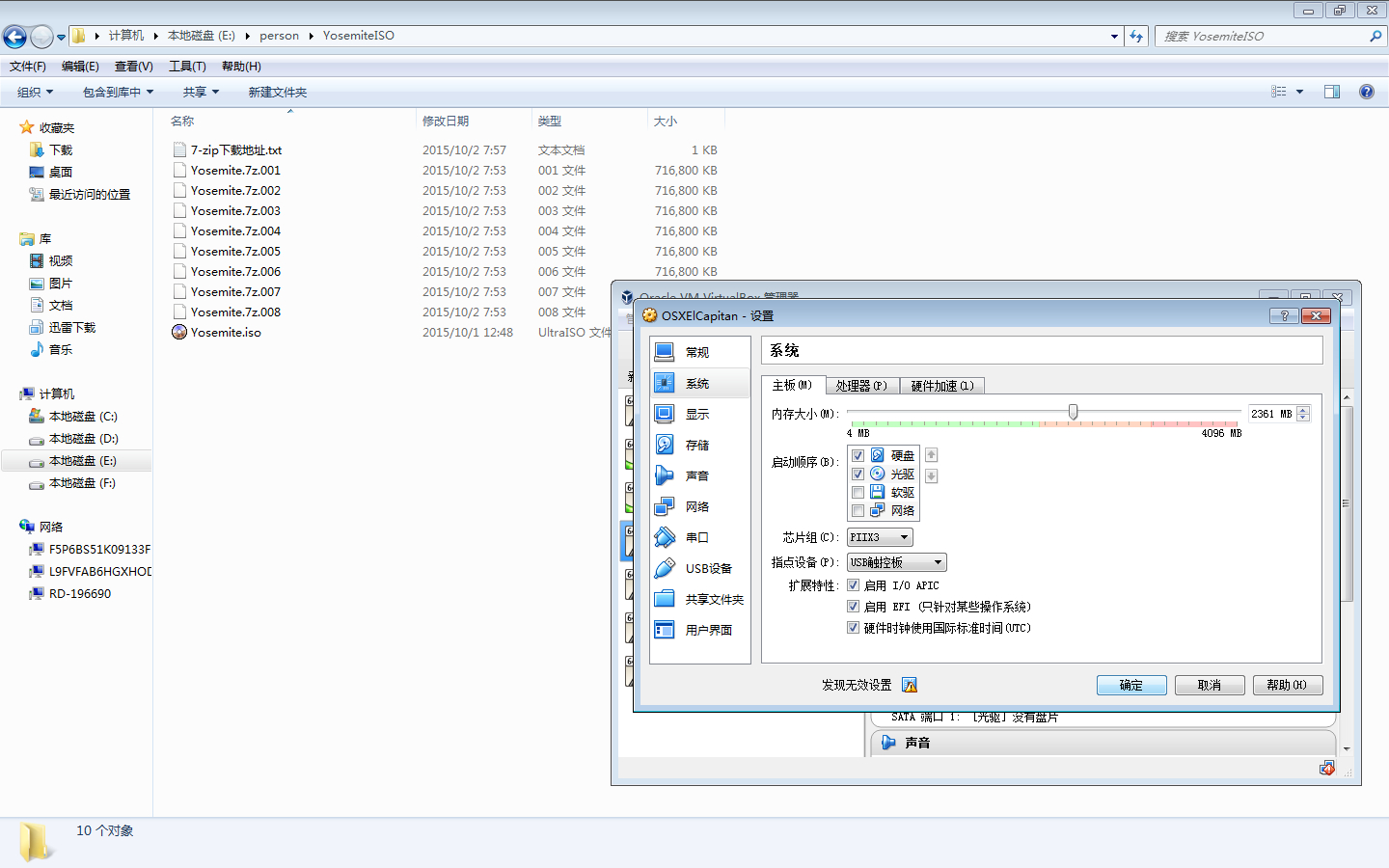Image resolution: width=1389 pixels, height=868 pixels.
Task: Open the 查看(V) menu
Action: pyautogui.click(x=133, y=66)
